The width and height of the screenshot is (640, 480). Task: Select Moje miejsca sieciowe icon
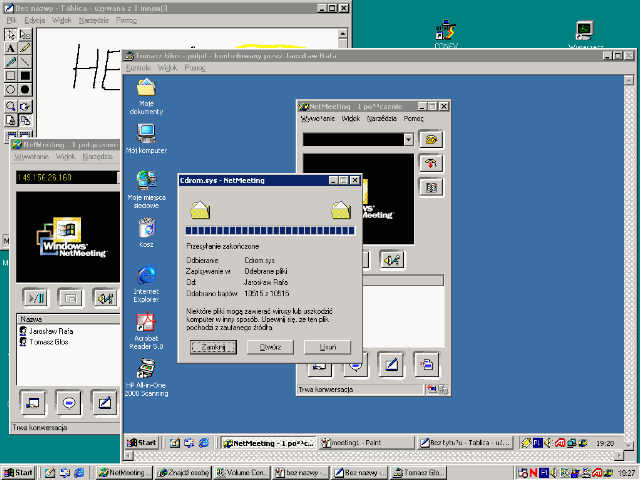(146, 190)
